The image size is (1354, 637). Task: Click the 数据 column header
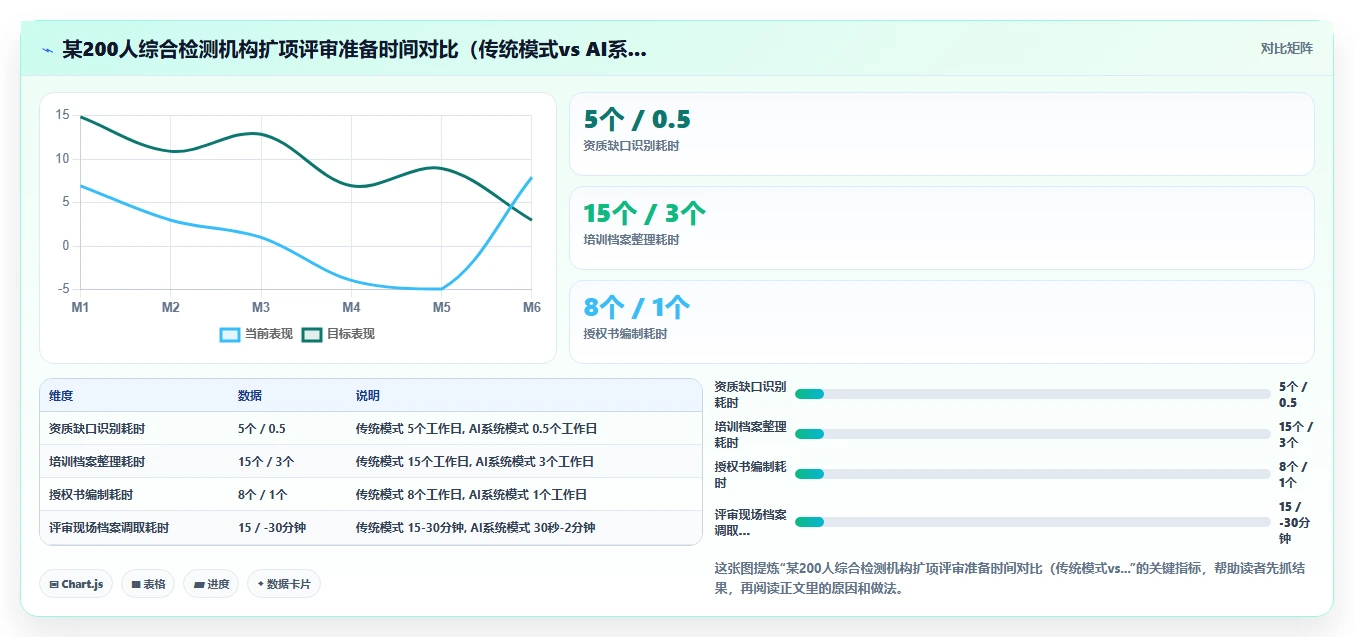tap(250, 396)
